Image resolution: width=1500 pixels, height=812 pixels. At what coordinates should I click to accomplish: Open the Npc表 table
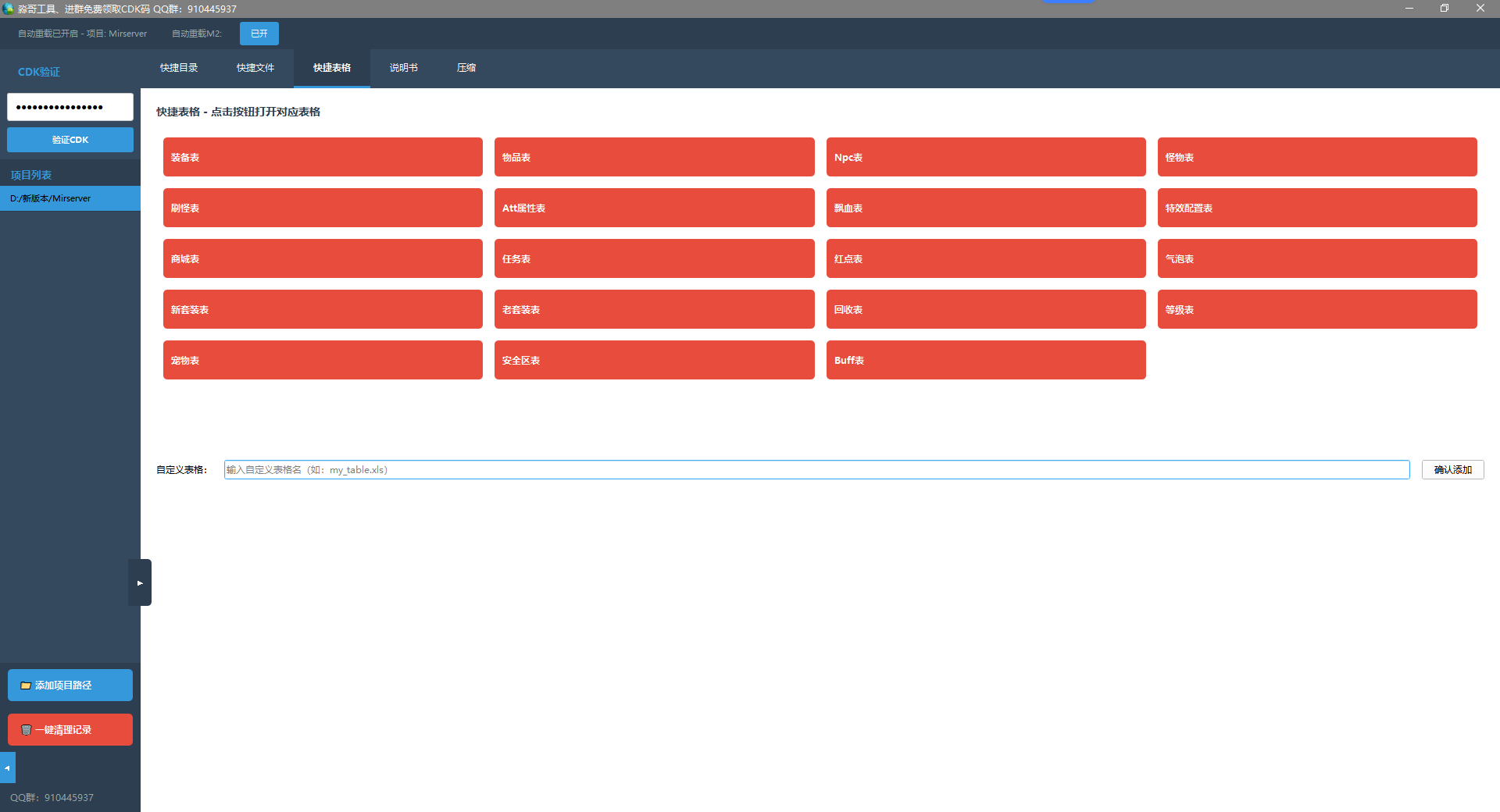tap(986, 157)
